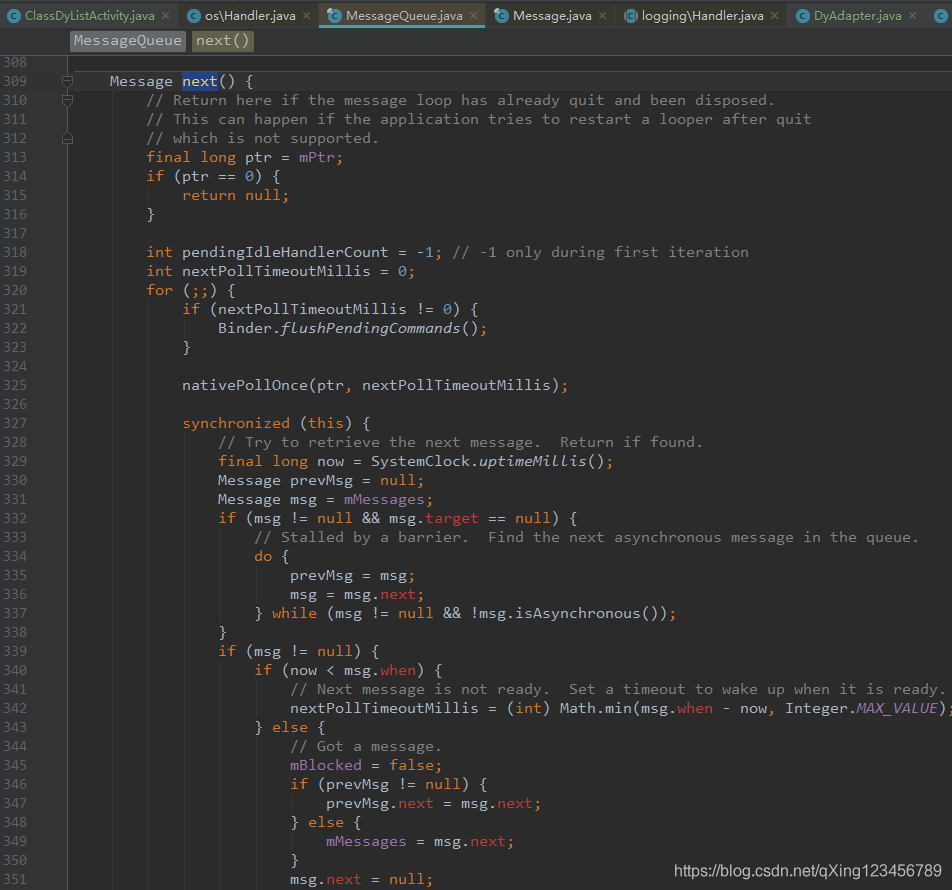Close the MessageQueue.java tab
This screenshot has width=952, height=890.
(x=474, y=16)
